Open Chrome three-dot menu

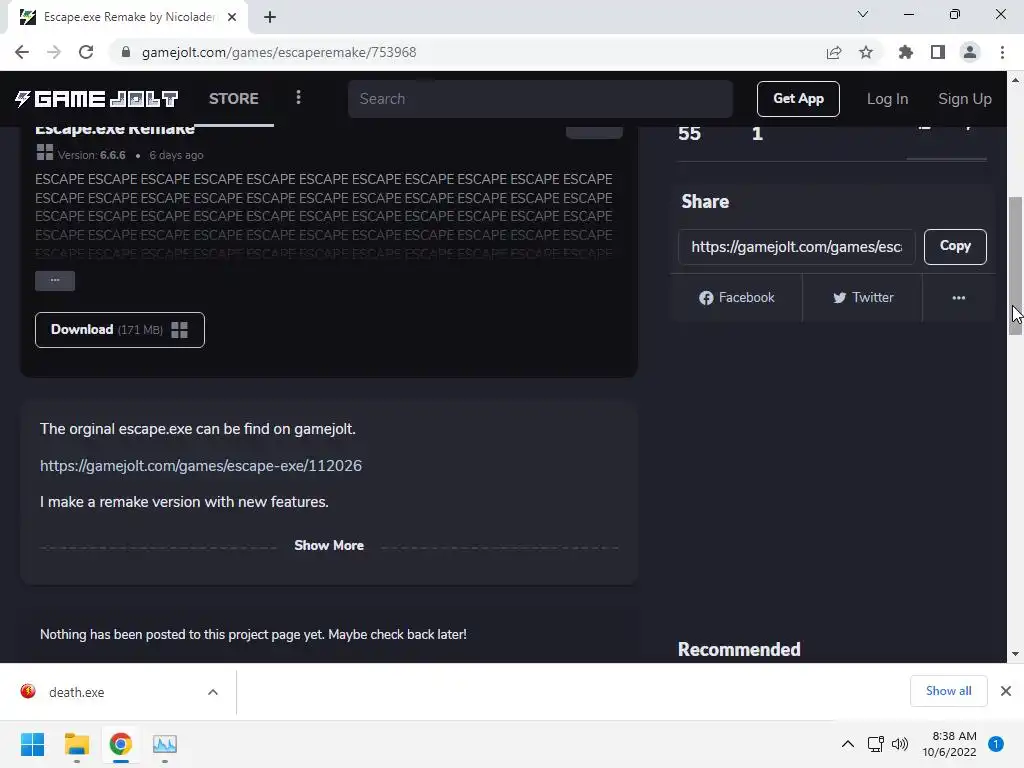1002,52
